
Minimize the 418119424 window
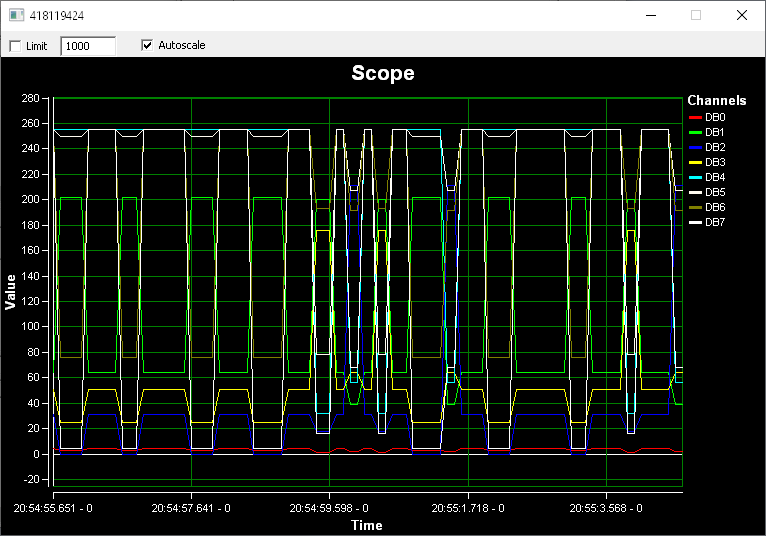tap(651, 15)
